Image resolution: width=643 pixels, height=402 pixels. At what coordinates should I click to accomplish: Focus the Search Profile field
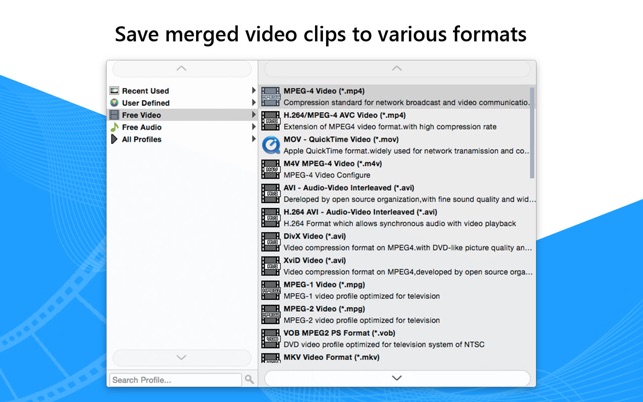[x=176, y=380]
